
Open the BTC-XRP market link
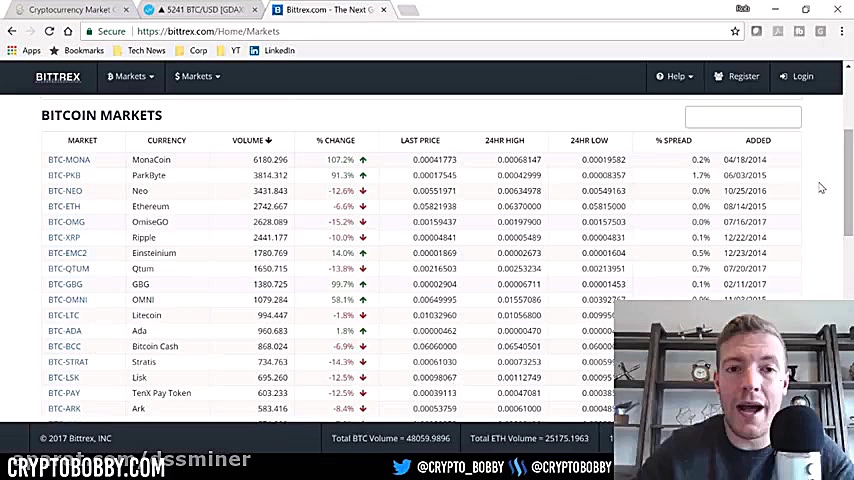(x=64, y=238)
